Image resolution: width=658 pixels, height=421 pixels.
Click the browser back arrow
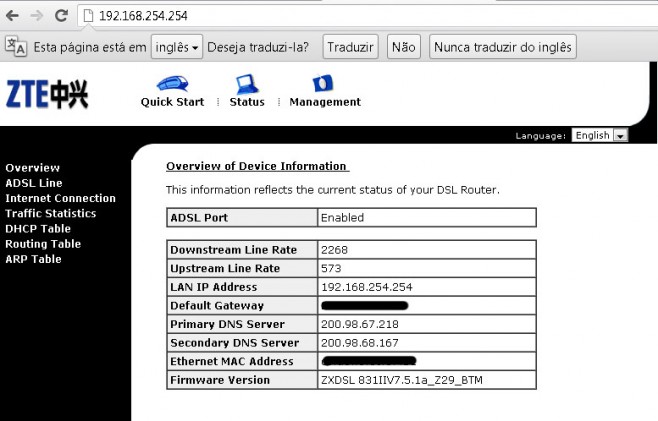[x=12, y=16]
